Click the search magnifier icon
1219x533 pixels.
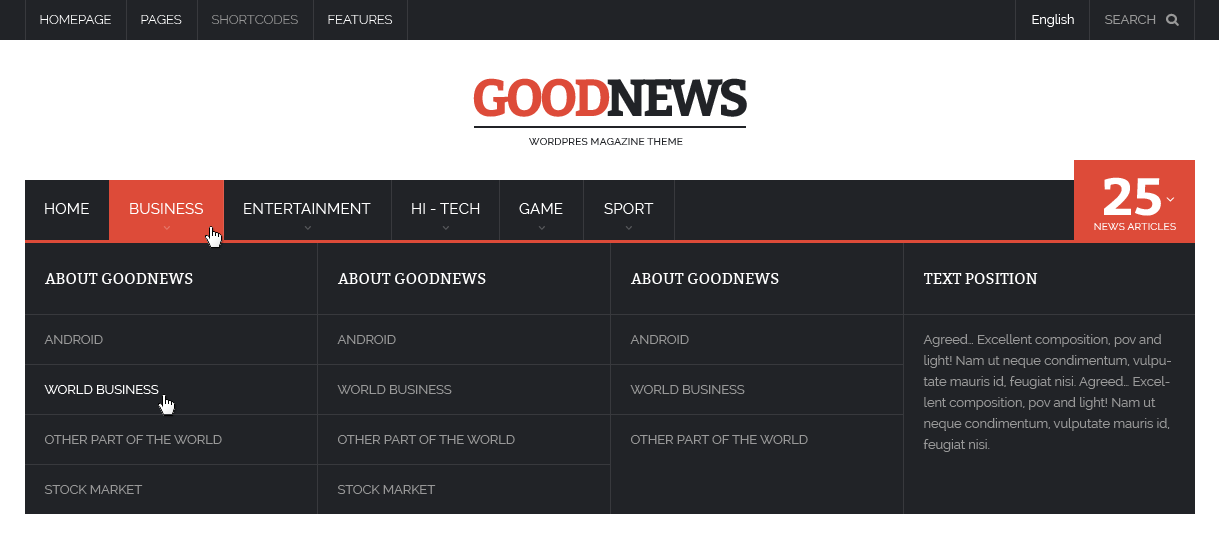point(1172,20)
